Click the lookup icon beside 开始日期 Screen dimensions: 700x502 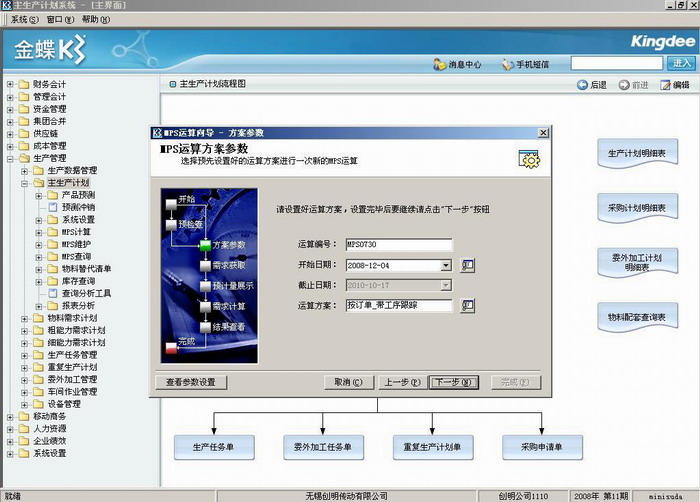(x=467, y=265)
